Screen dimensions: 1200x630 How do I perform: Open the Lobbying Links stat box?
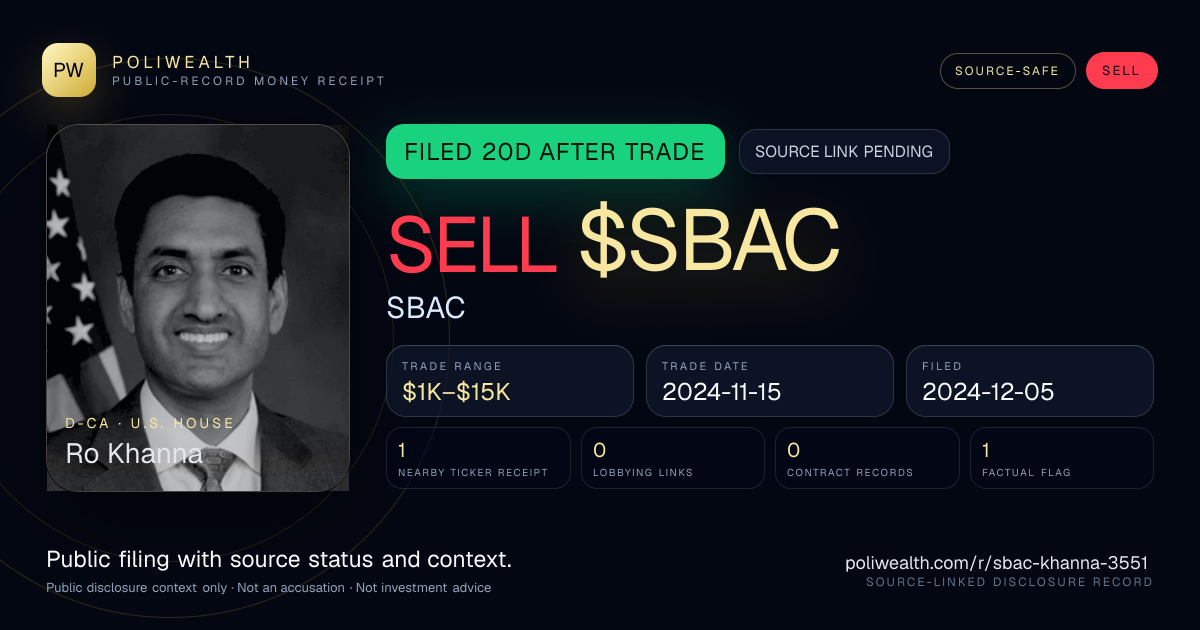[673, 458]
